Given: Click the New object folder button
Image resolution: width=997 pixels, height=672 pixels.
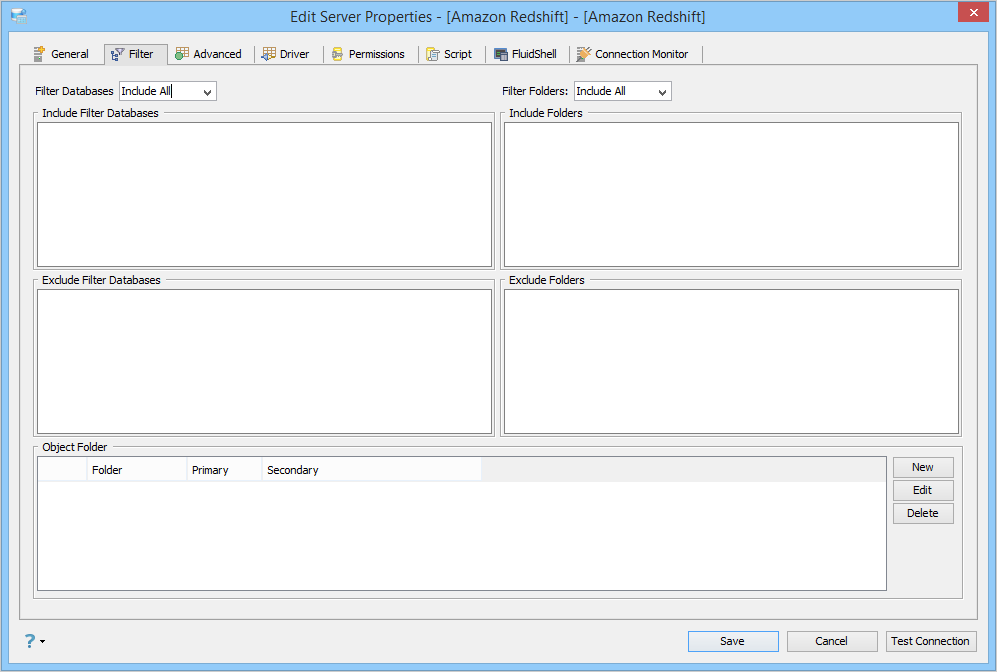Looking at the screenshot, I should [923, 467].
